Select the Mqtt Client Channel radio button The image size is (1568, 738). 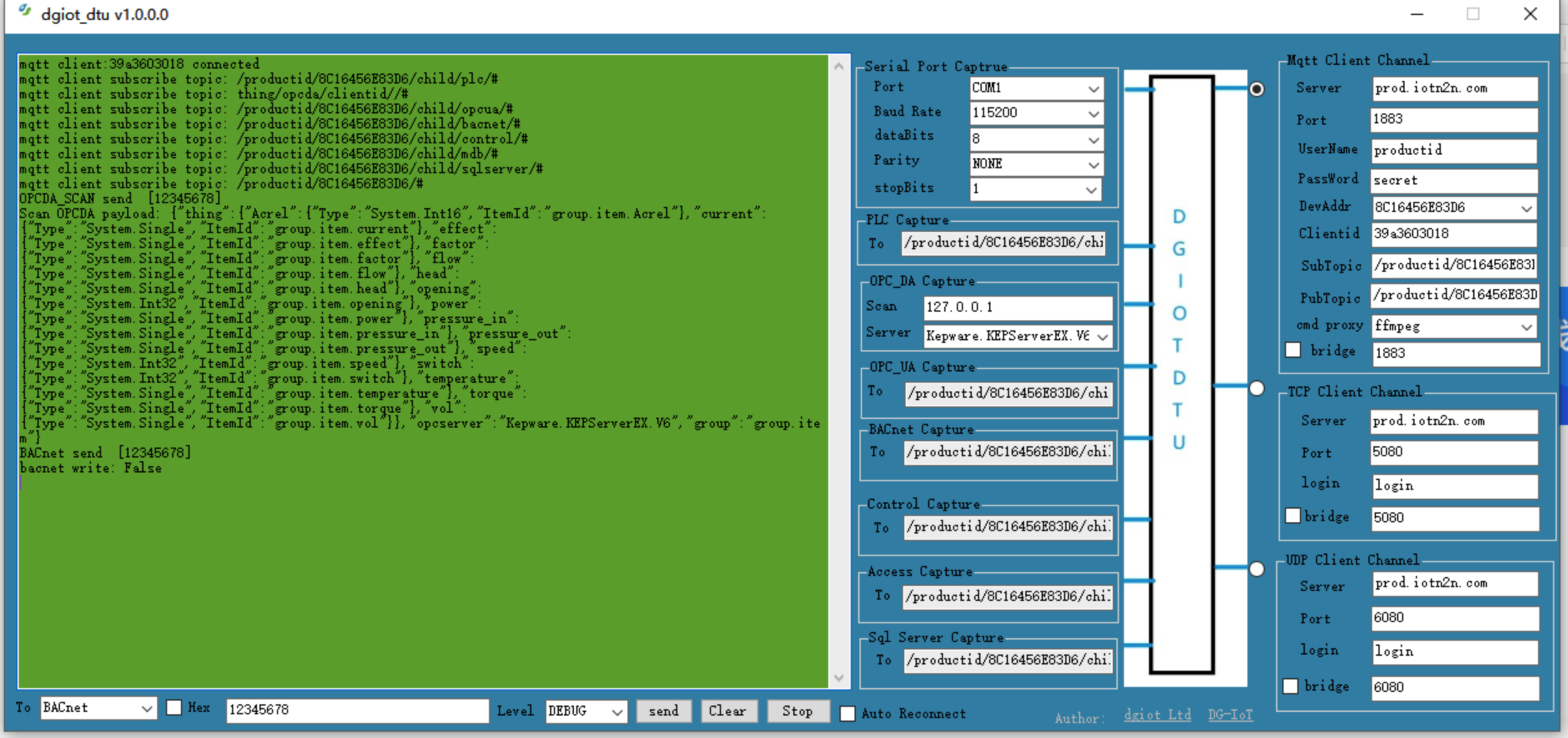1256,90
